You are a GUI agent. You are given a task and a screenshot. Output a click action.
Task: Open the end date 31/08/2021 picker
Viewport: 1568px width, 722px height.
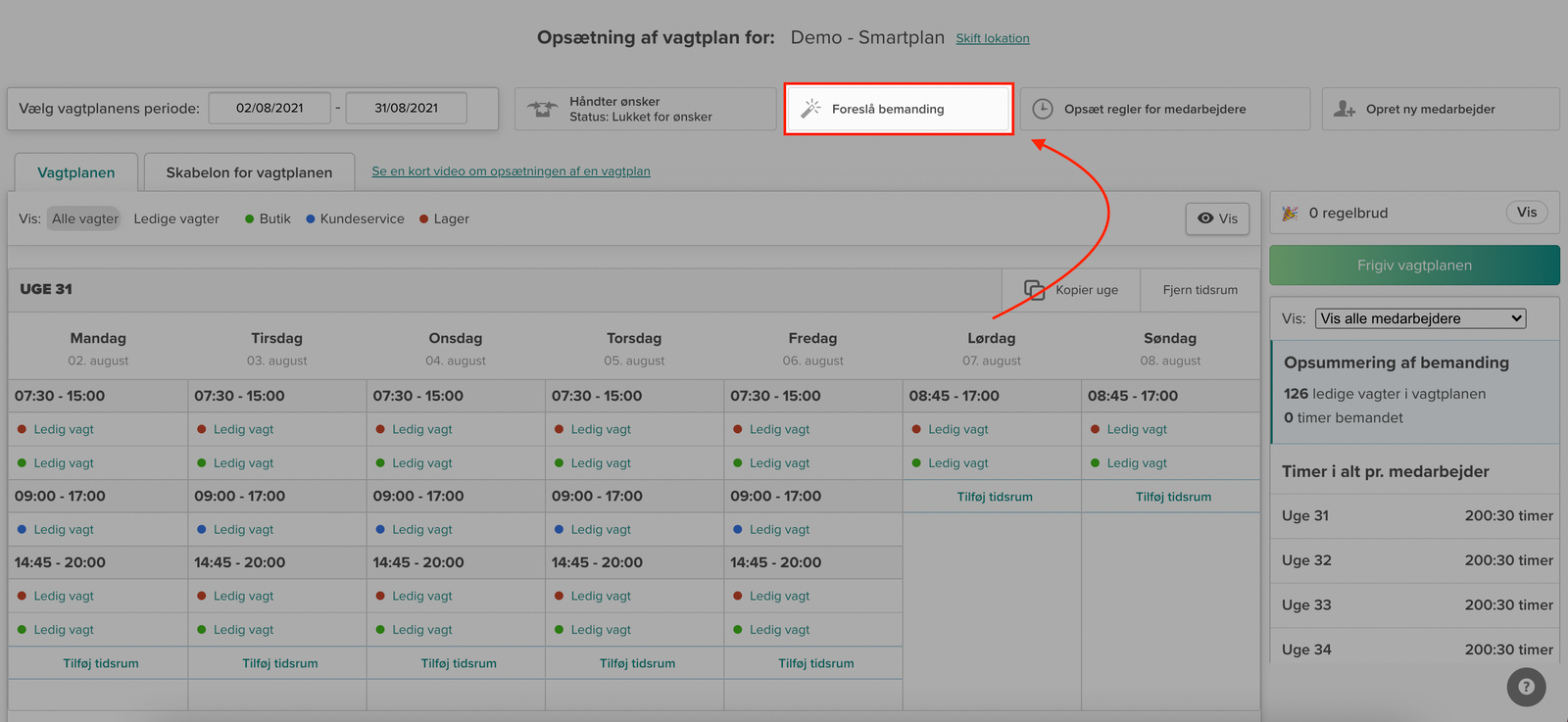click(x=406, y=108)
